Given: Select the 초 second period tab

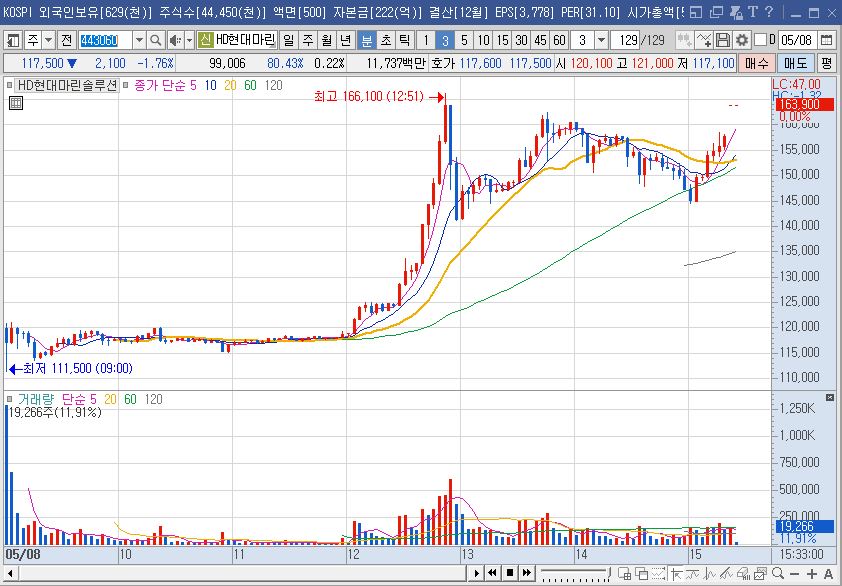Looking at the screenshot, I should coord(386,40).
